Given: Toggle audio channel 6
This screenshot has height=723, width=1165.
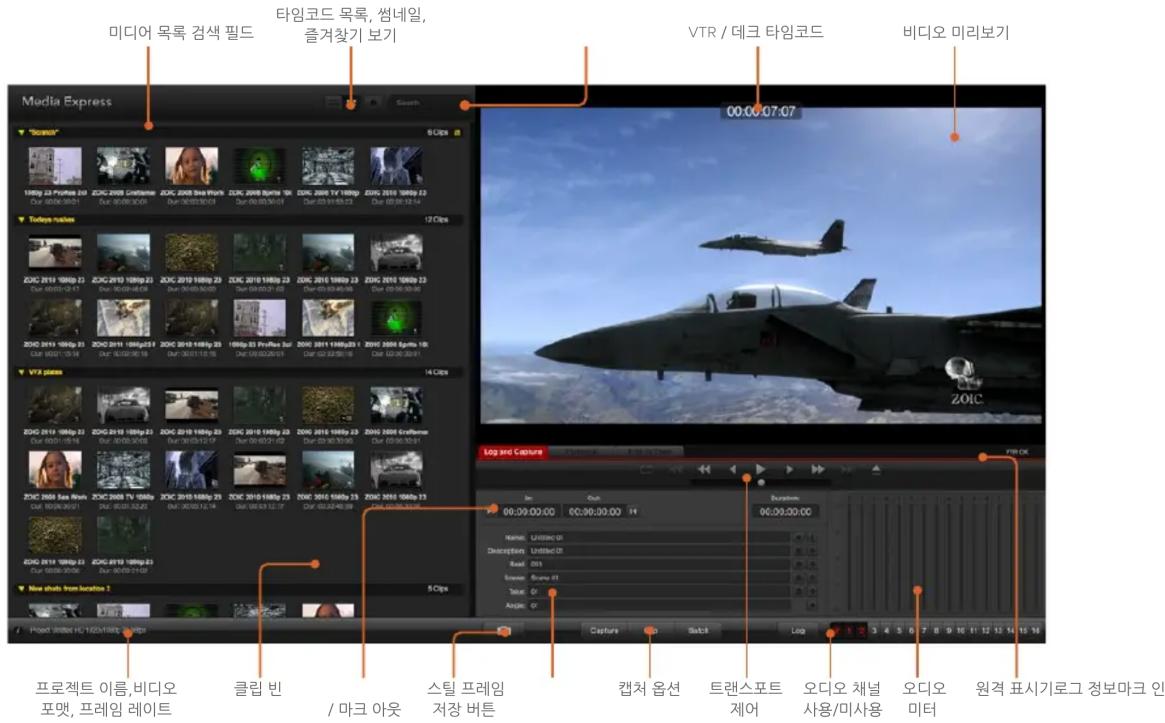Looking at the screenshot, I should coord(912,631).
